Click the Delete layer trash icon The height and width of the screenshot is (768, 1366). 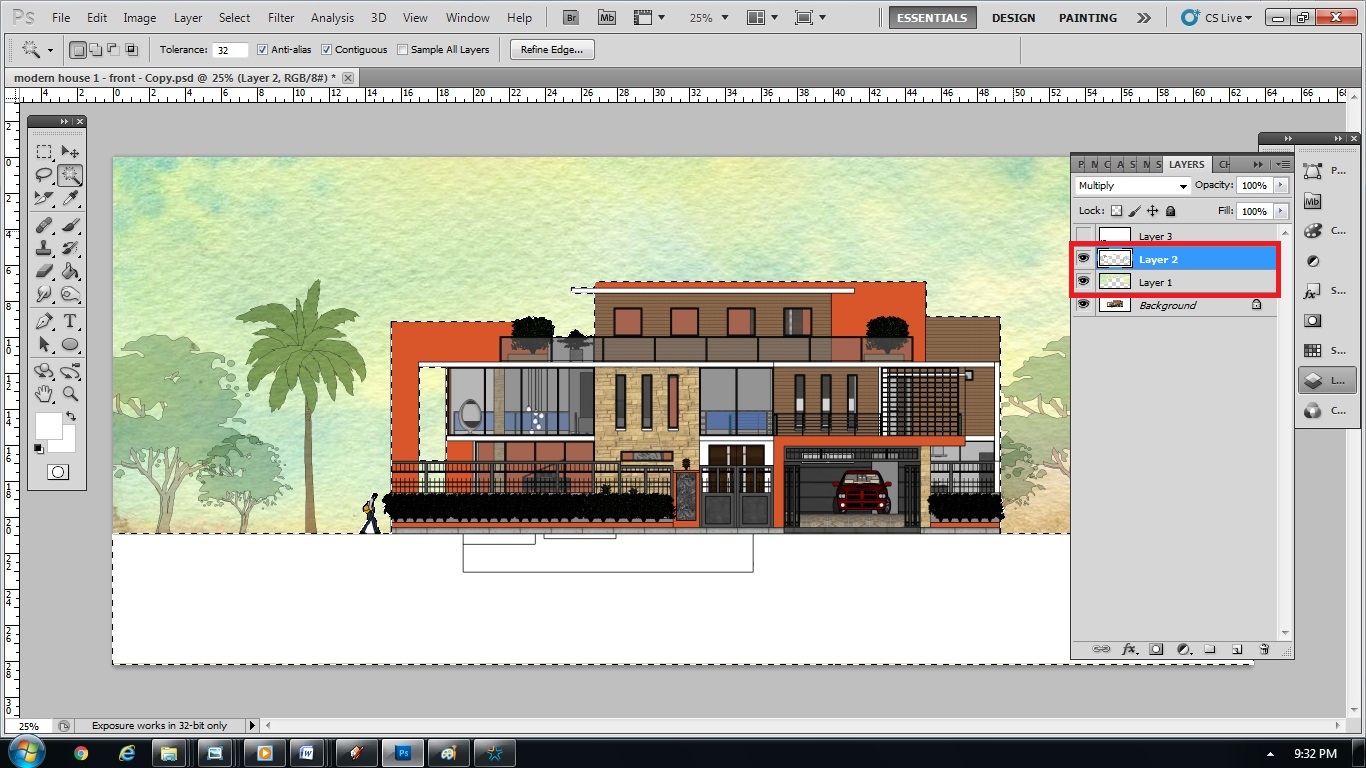pos(1264,649)
